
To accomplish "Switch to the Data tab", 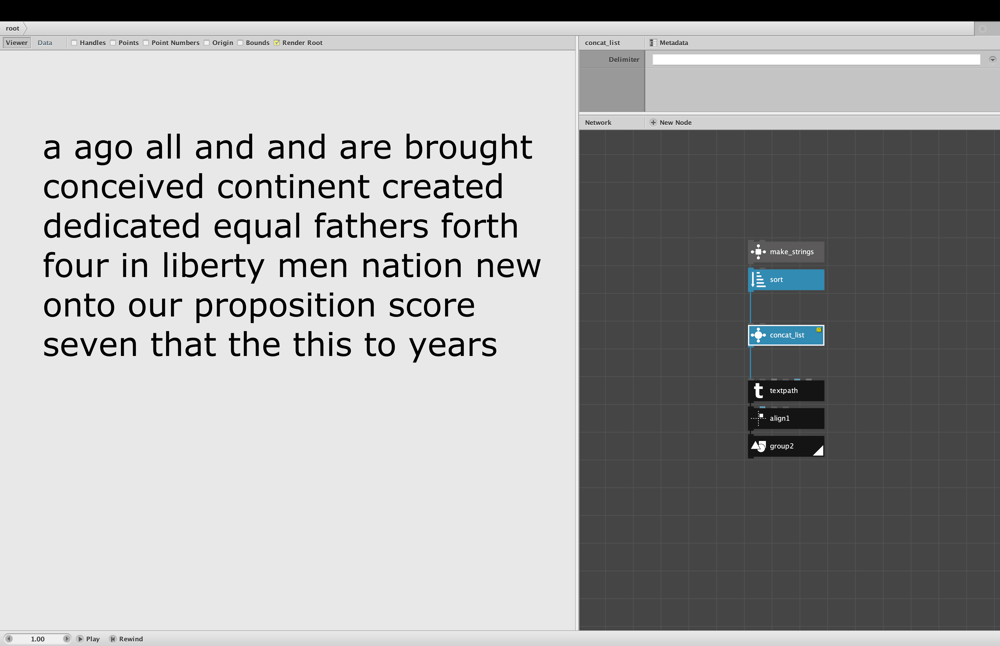I will click(x=45, y=43).
